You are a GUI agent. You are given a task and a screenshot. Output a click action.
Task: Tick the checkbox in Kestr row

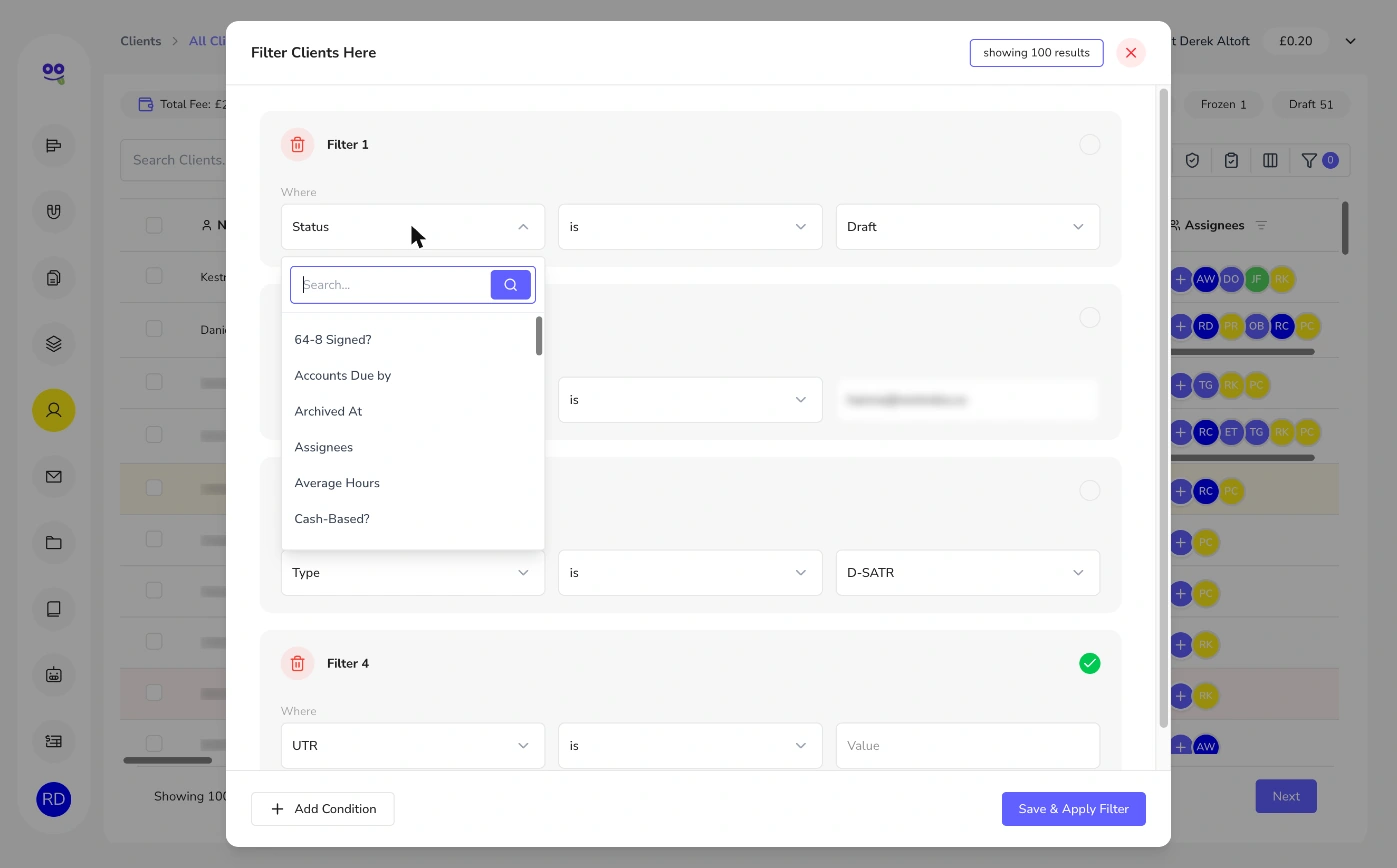tap(154, 276)
